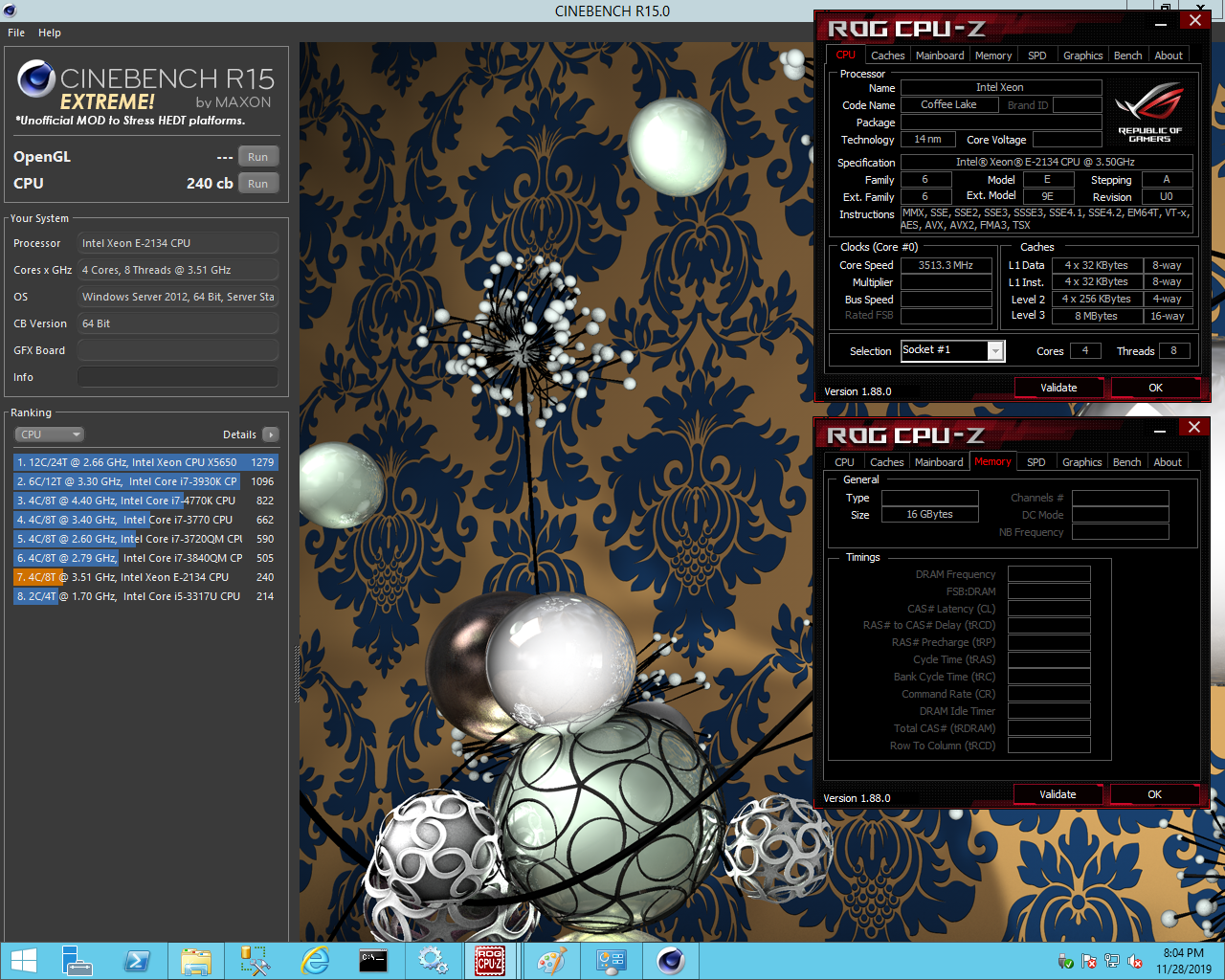Select ranking row Xeon E-2134 CPU
The width and height of the screenshot is (1225, 980).
145,577
